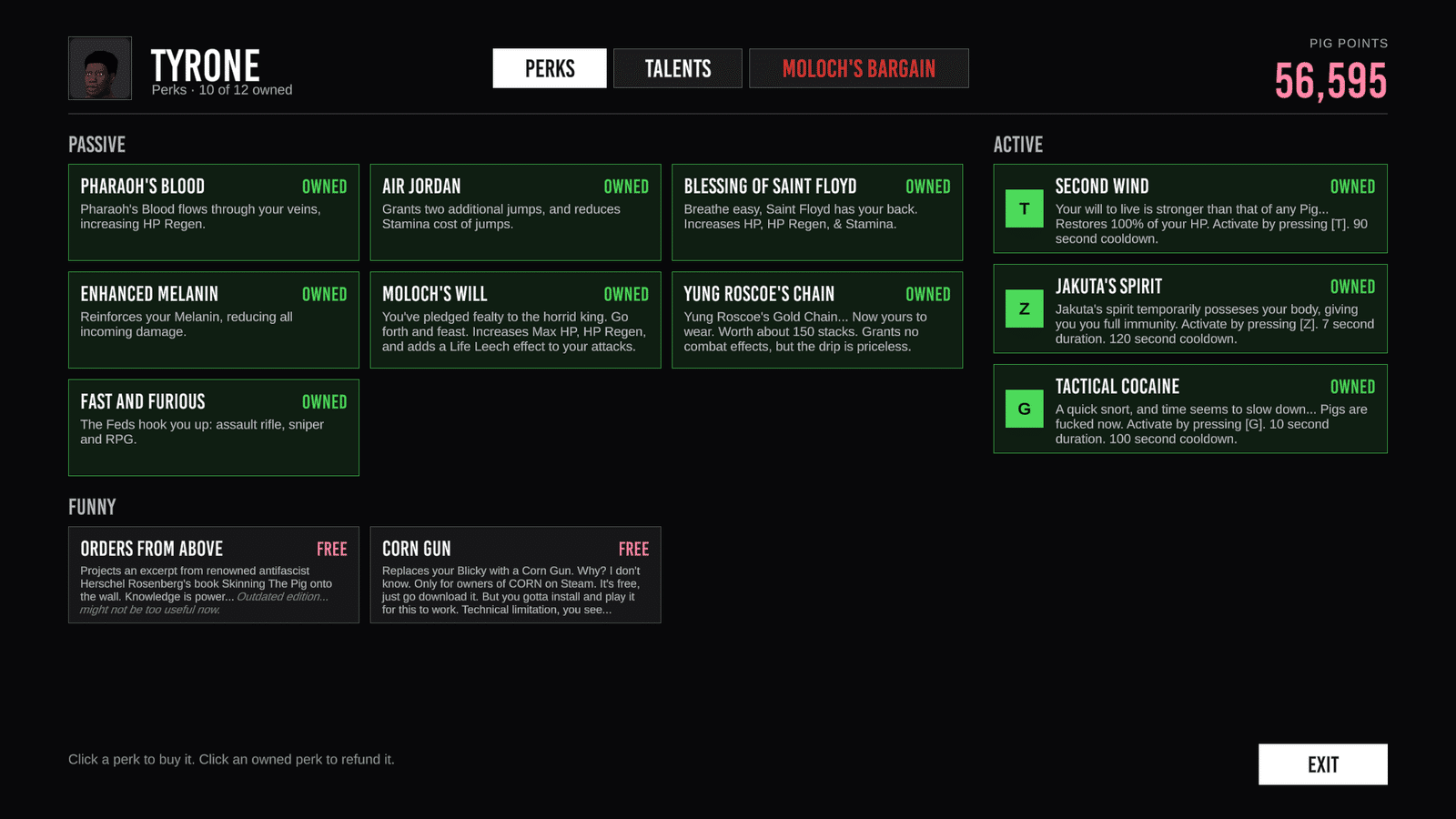Get the free Corn Gun perk
Screen dimensions: 1456x819
coord(515,575)
